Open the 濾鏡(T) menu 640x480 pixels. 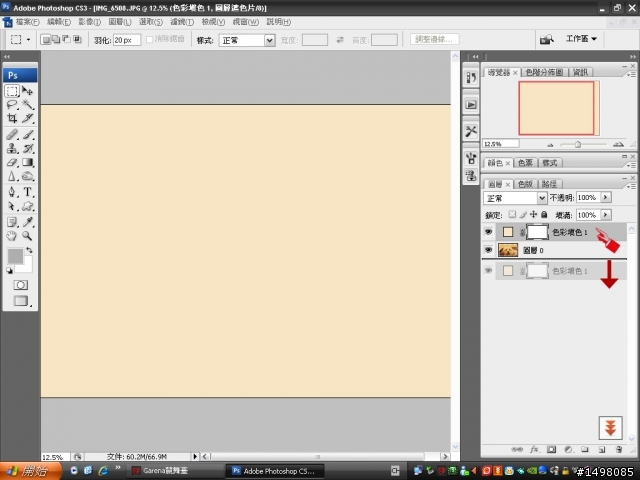coord(182,22)
